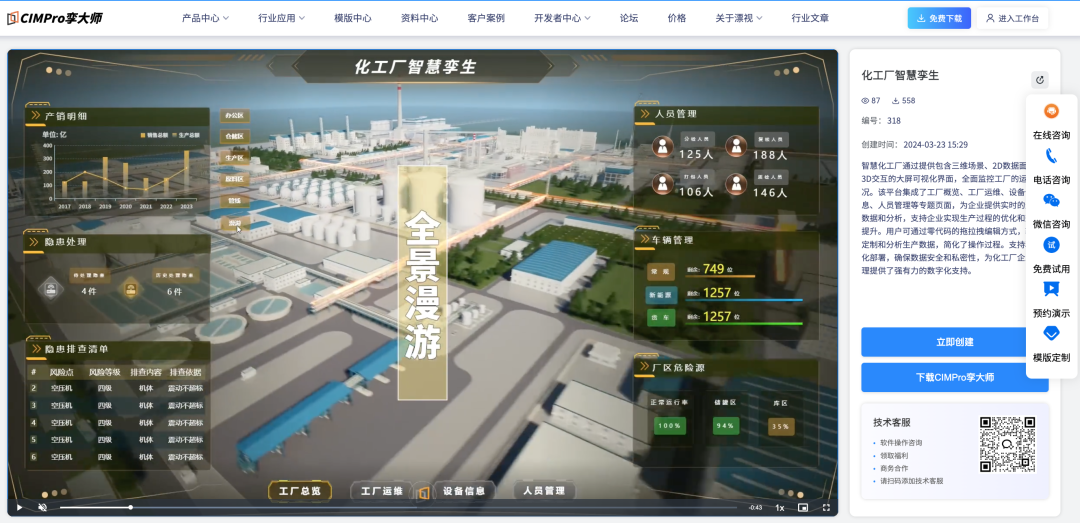Click the share icon beside the title
The width and height of the screenshot is (1080, 523).
1039,80
